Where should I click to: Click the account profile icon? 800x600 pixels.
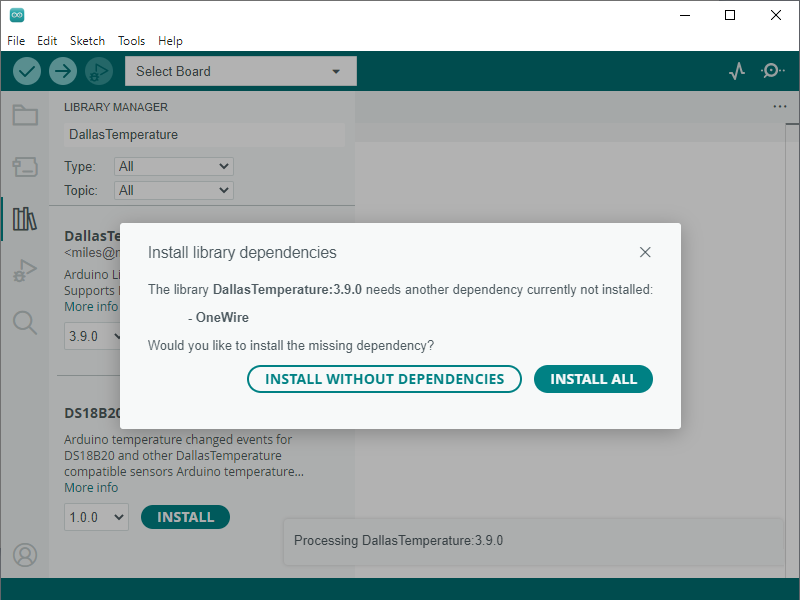point(25,555)
